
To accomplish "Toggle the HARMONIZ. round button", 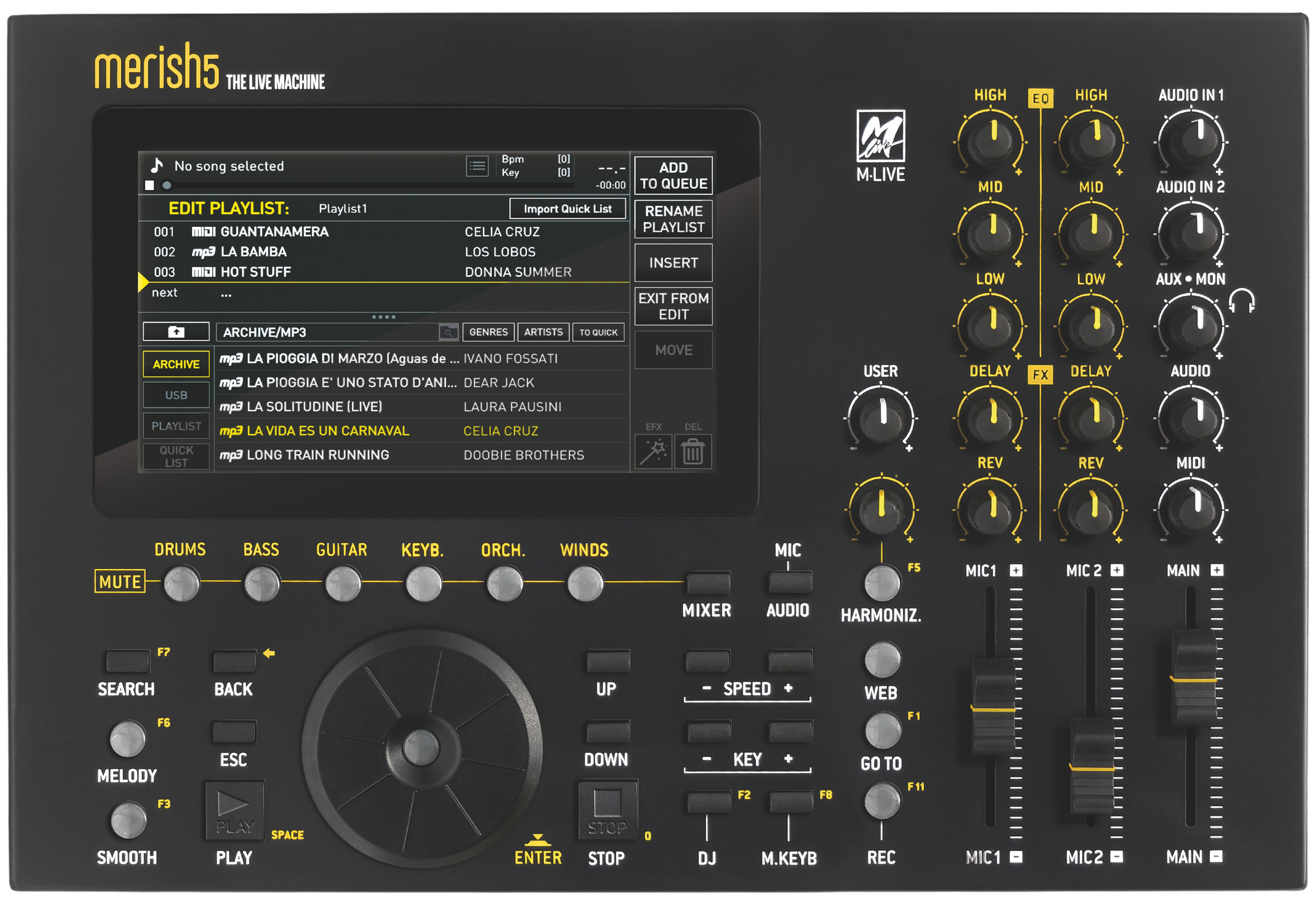I will (x=882, y=582).
